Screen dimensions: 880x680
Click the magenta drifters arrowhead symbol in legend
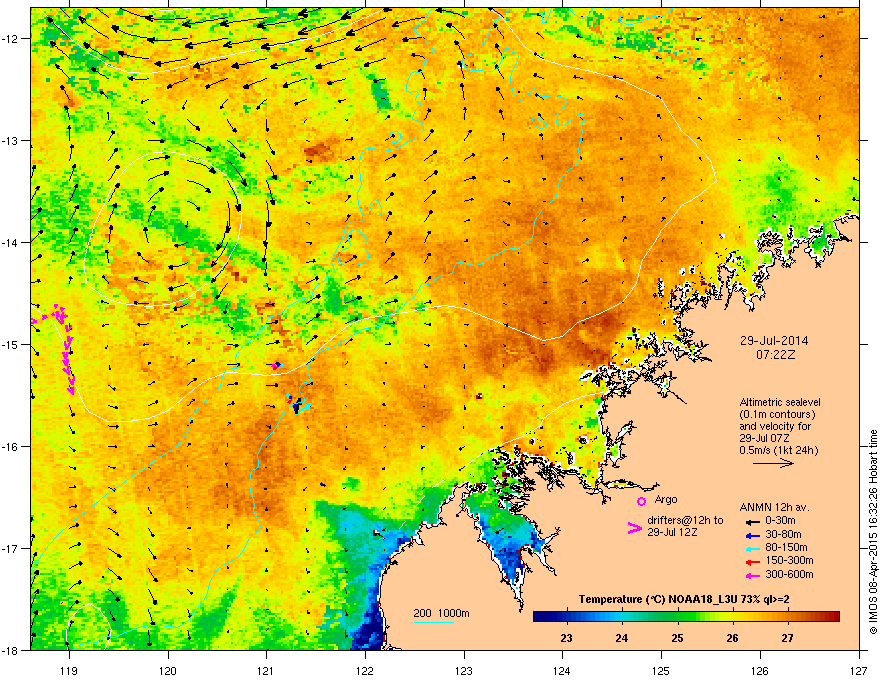634,527
